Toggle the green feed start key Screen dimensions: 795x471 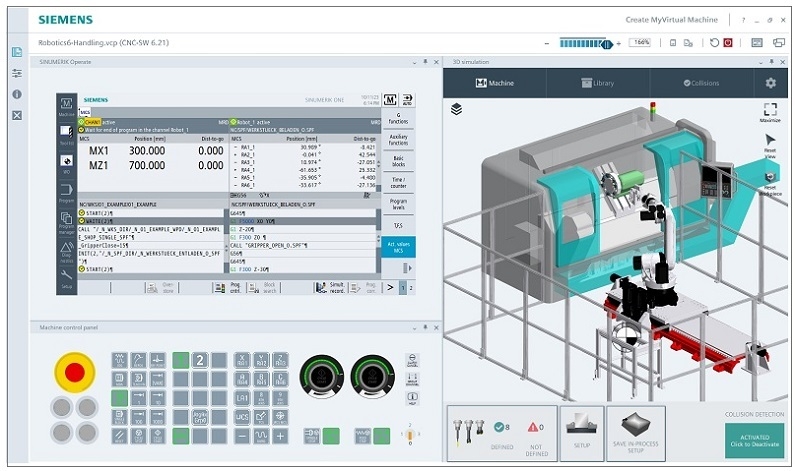point(382,436)
